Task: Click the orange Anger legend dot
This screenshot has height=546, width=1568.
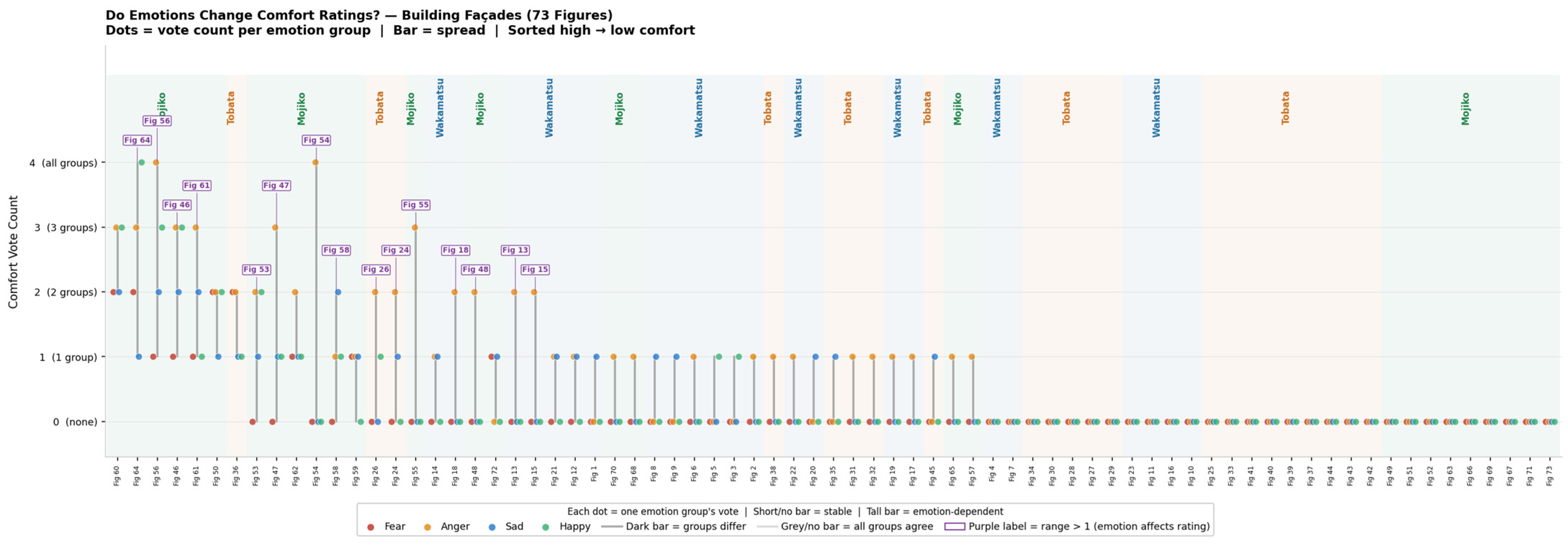Action: [x=427, y=527]
